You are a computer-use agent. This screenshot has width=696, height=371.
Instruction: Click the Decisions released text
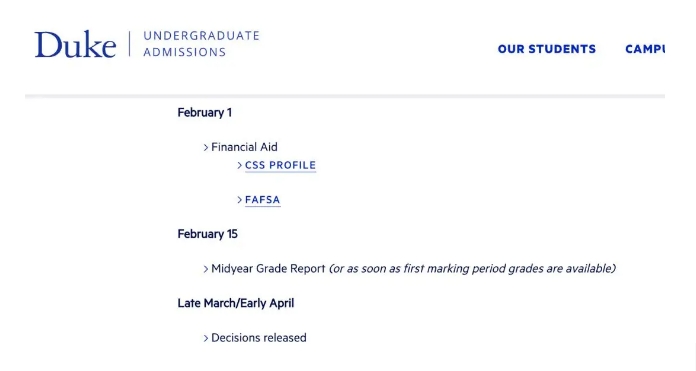[x=259, y=338]
